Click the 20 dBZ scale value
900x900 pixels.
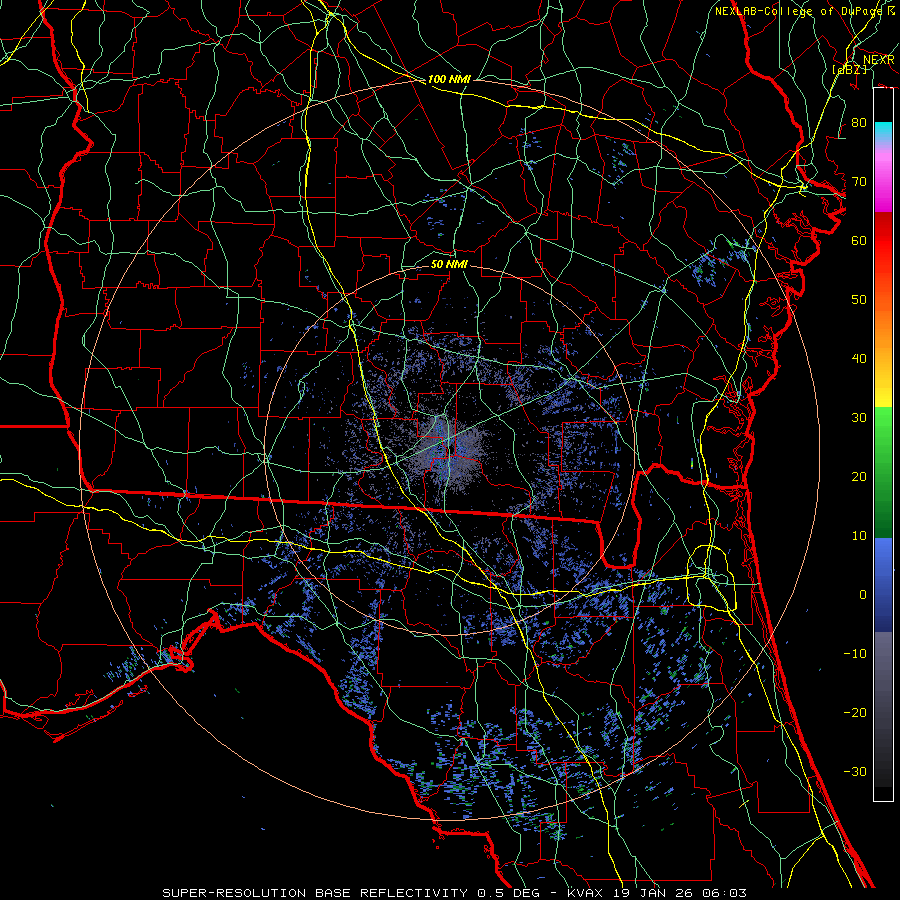pos(859,477)
